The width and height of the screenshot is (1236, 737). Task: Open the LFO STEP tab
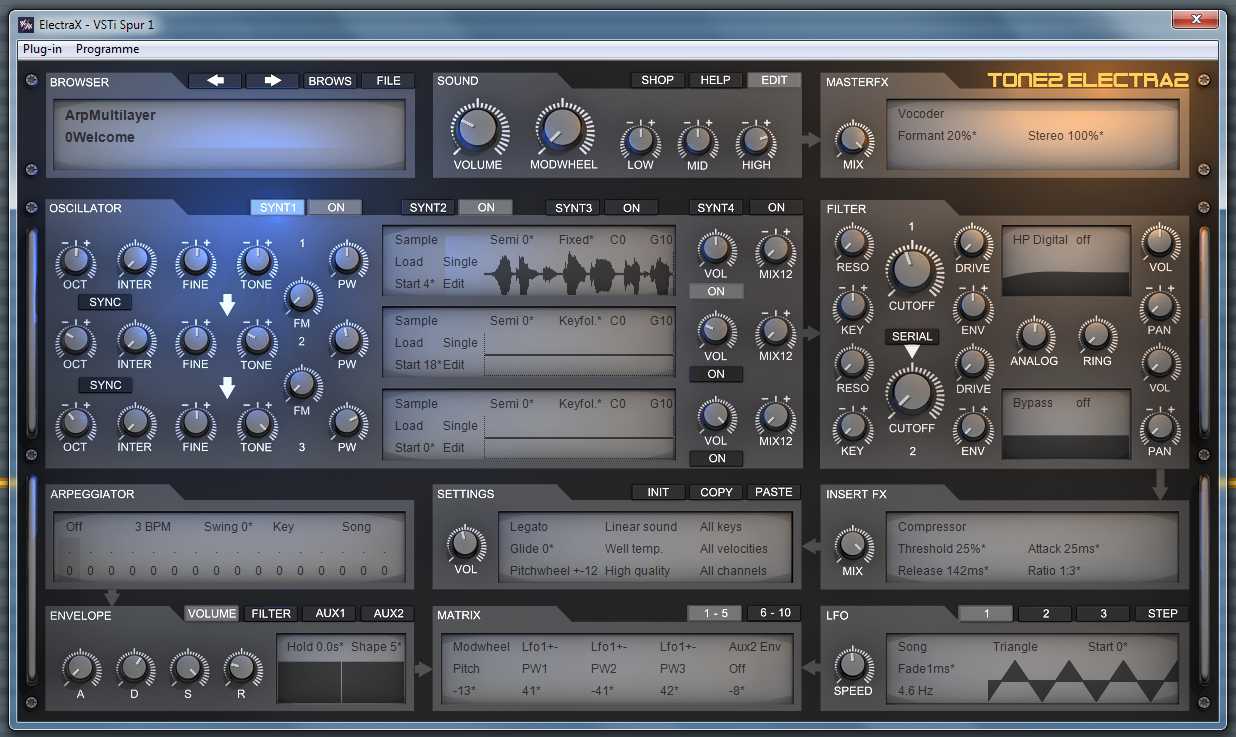tap(1162, 614)
